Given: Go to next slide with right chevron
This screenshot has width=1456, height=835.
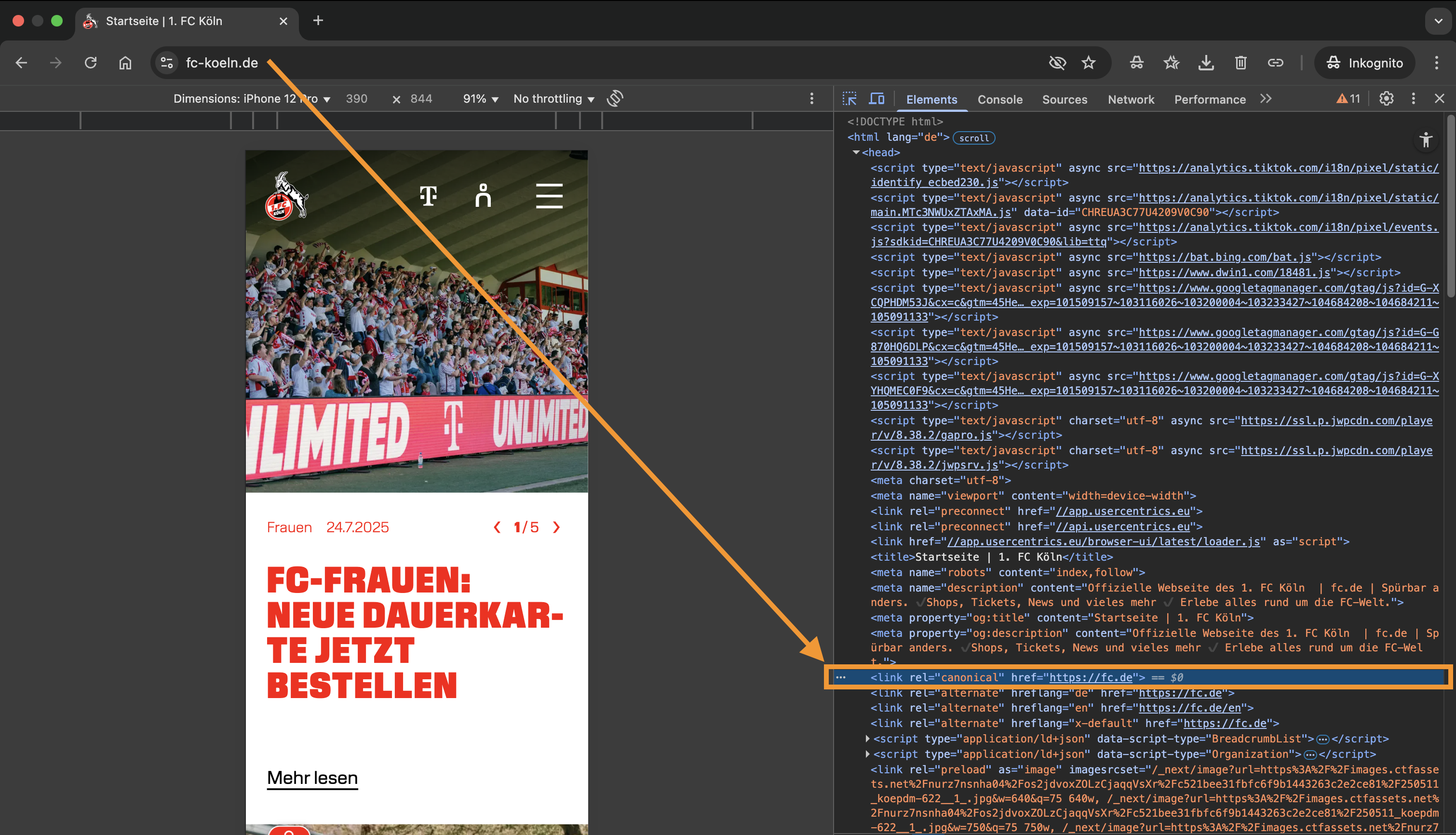Looking at the screenshot, I should point(556,527).
